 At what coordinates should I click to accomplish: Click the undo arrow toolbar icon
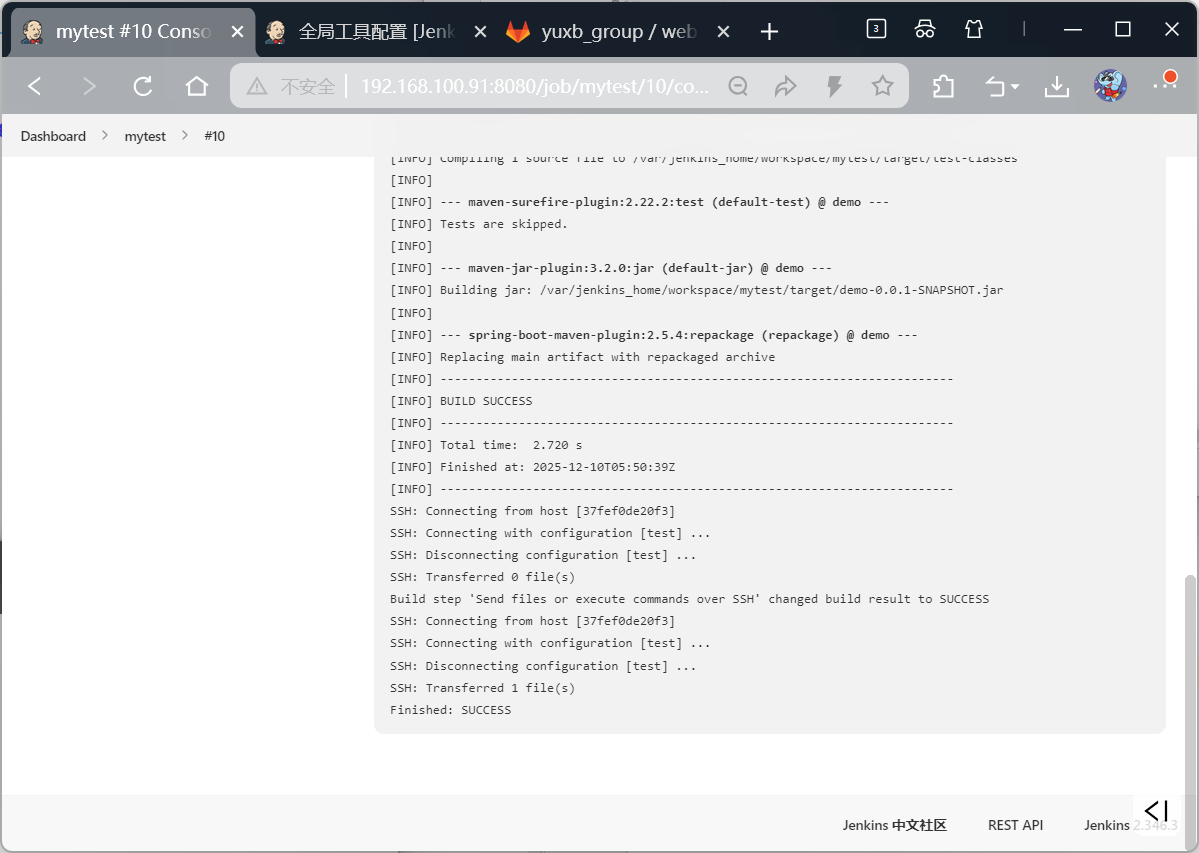tap(995, 86)
